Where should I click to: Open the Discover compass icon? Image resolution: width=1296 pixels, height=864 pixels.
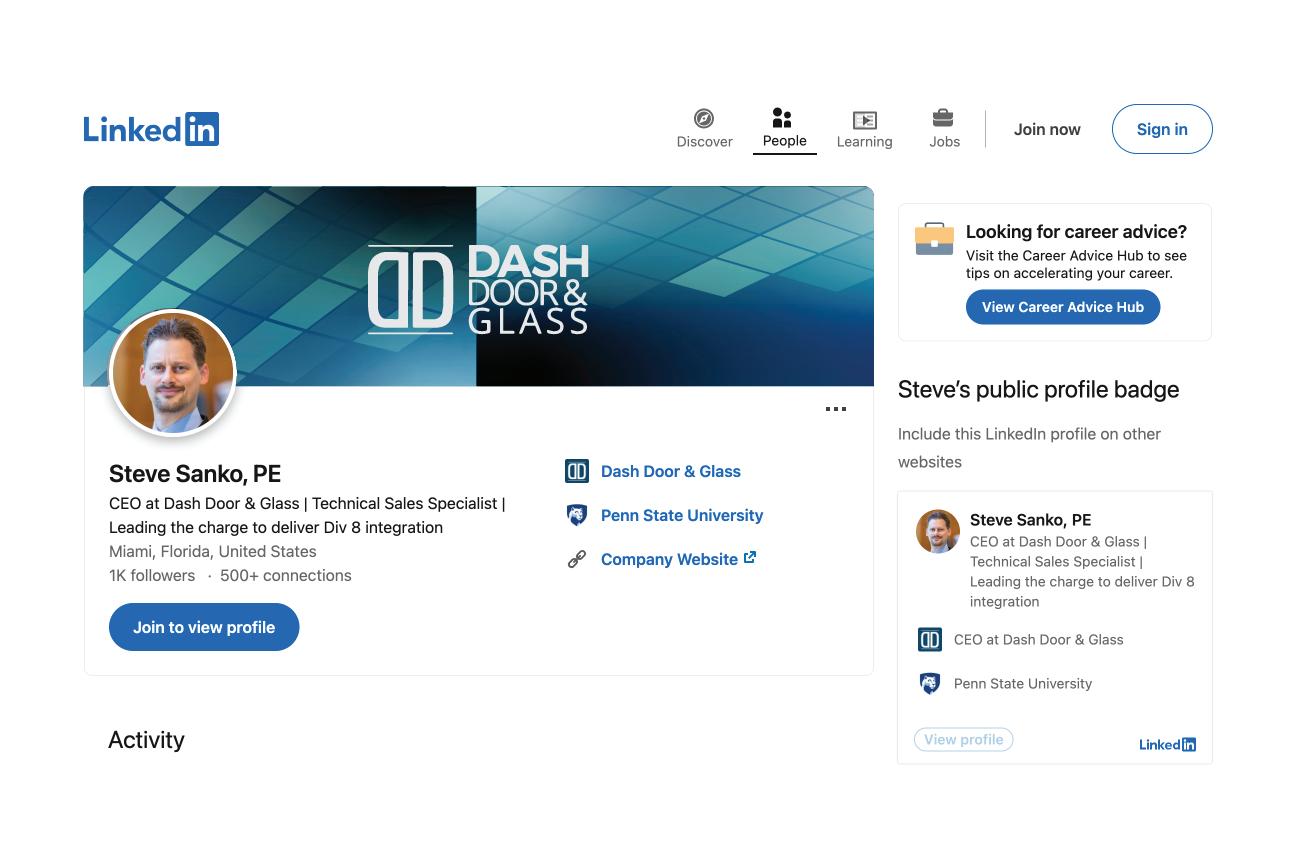tap(704, 119)
